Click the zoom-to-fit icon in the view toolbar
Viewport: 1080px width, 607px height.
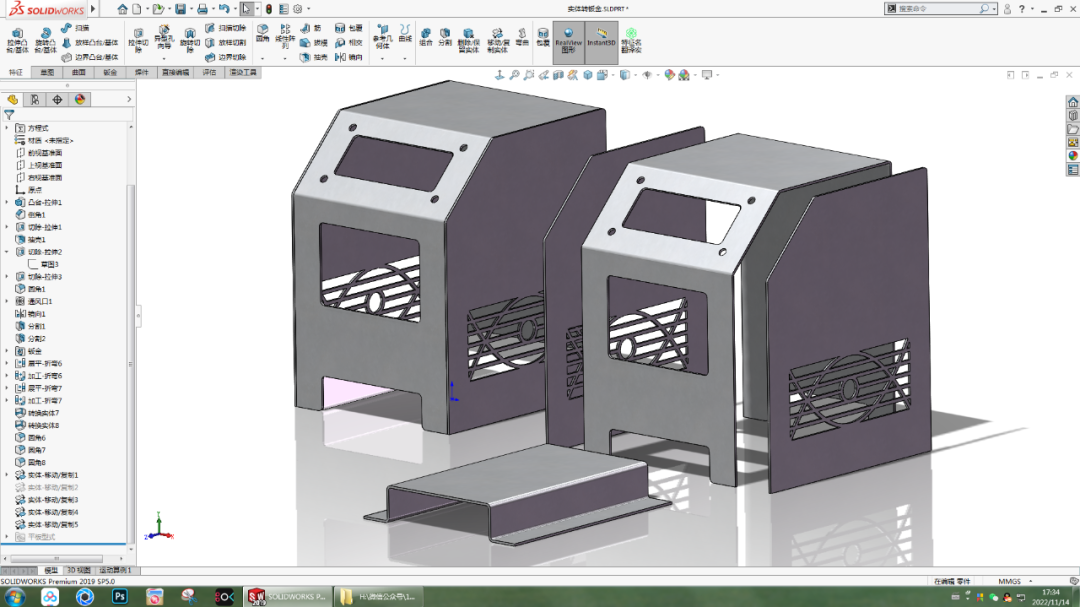[513, 74]
